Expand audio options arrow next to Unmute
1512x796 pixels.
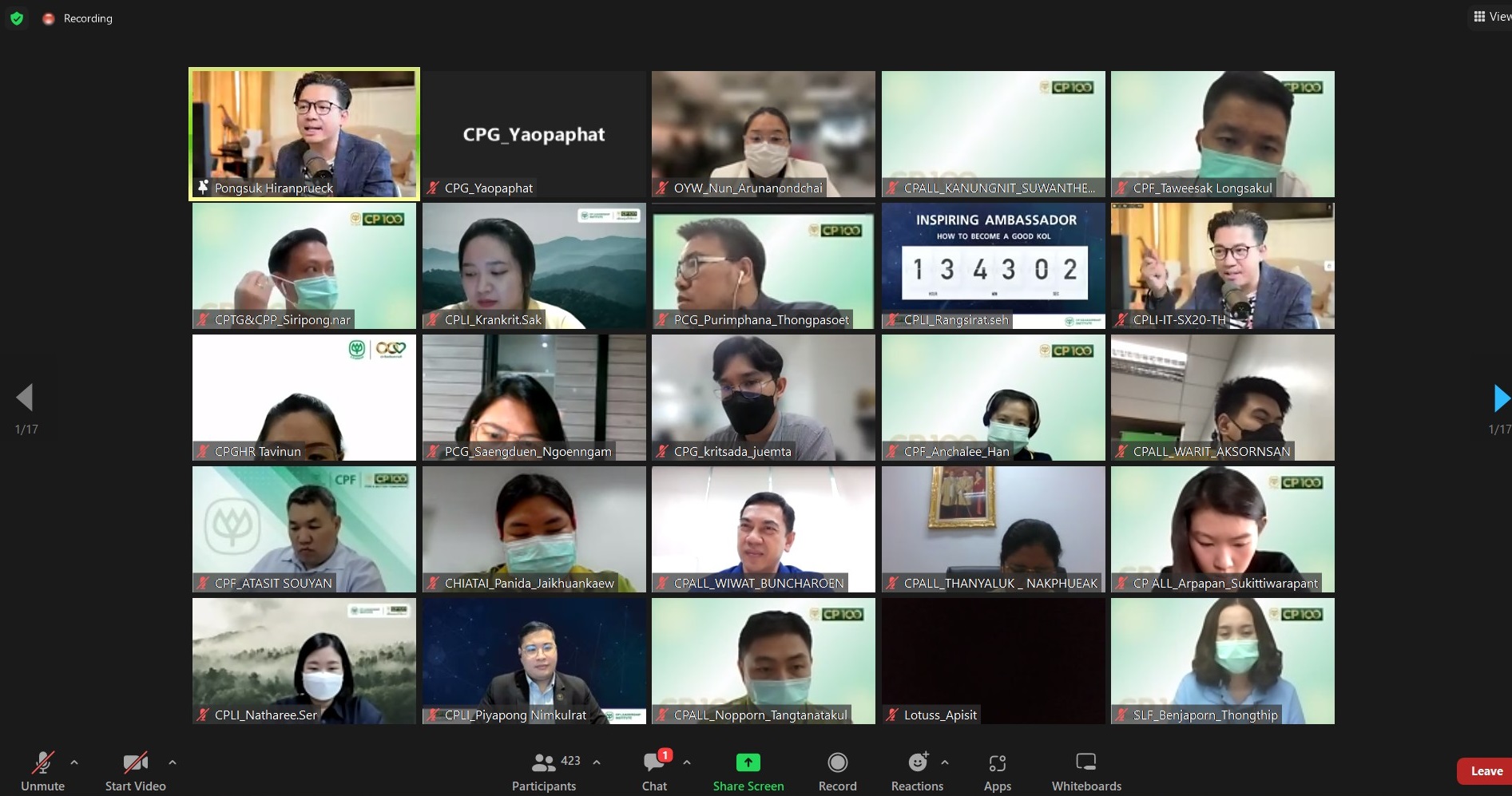[x=74, y=762]
